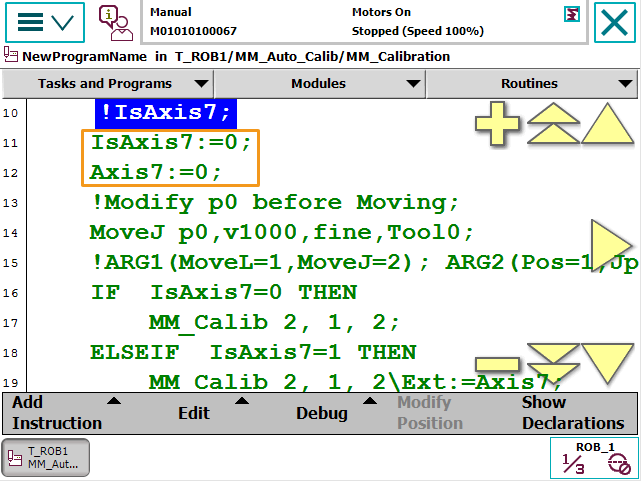Open the operator window icon

(115, 22)
